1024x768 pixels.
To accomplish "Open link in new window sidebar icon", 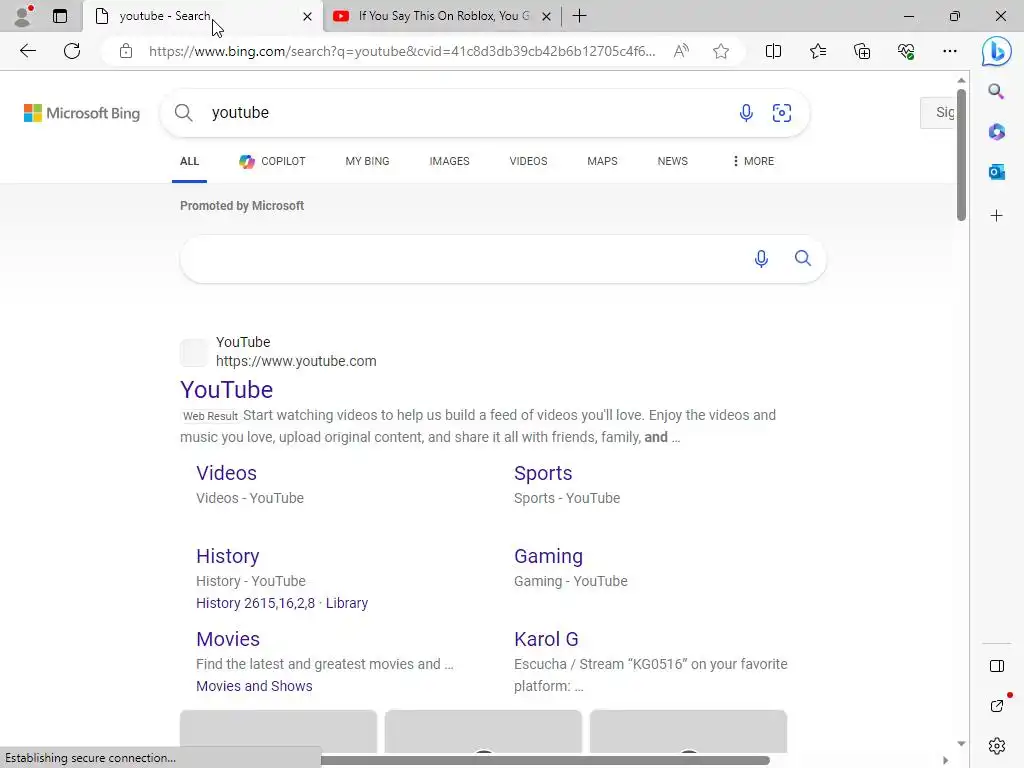I will click(x=997, y=706).
